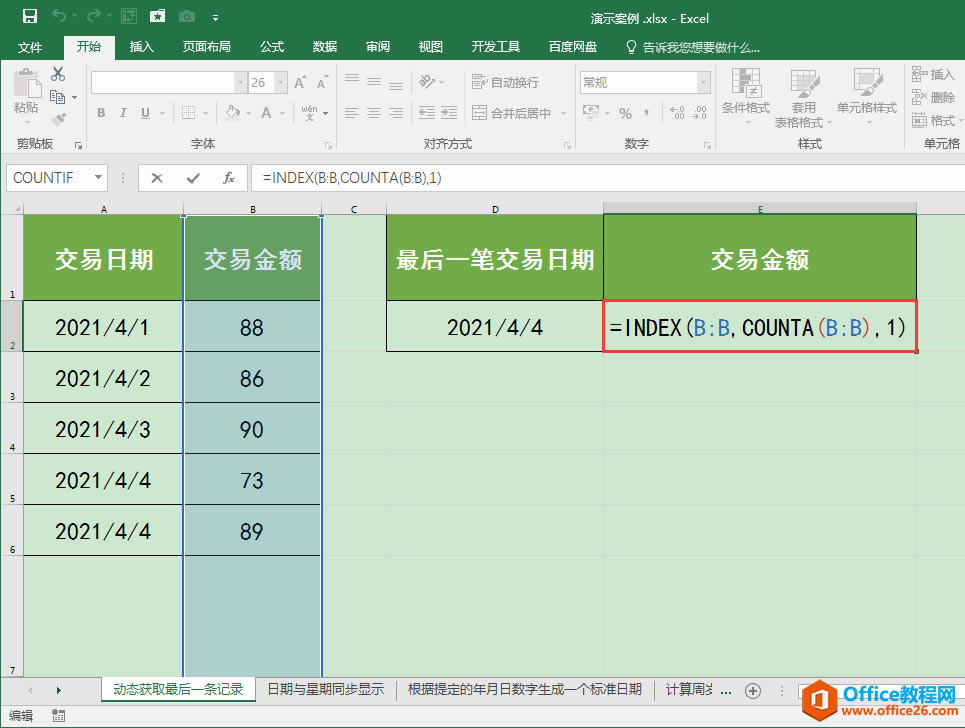Click the percent style icon
Image resolution: width=965 pixels, height=728 pixels.
626,113
